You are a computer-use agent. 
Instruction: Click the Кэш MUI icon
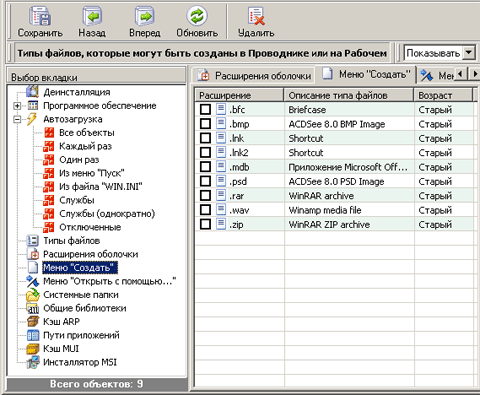tap(33, 349)
